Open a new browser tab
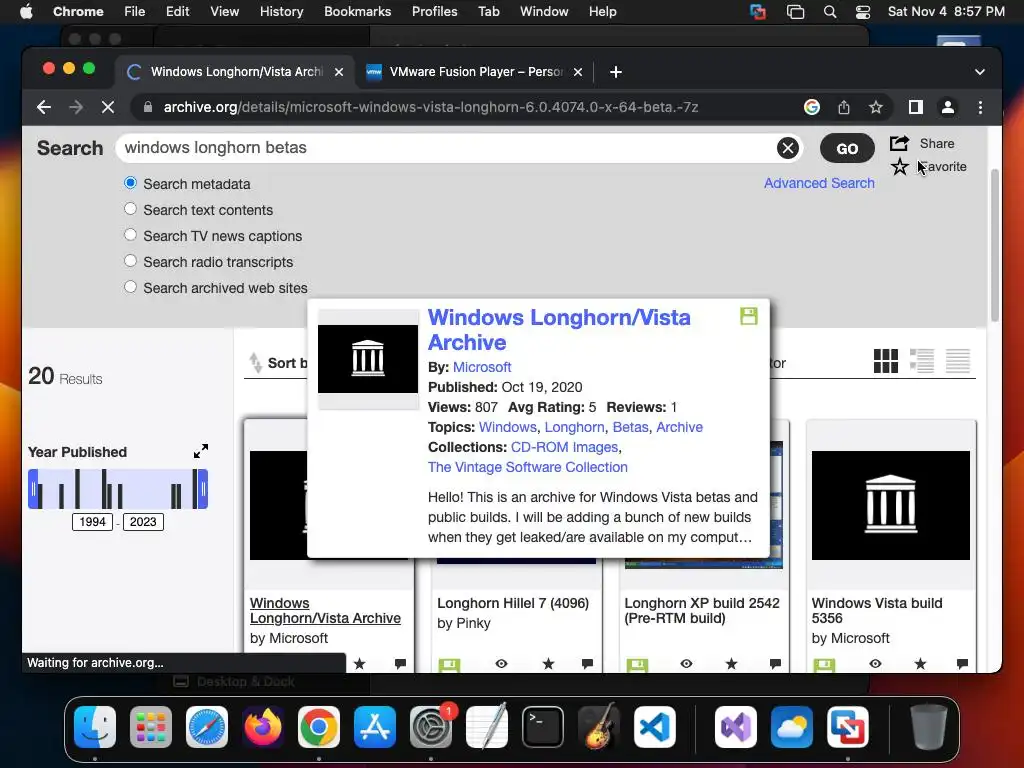The image size is (1024, 768). click(615, 72)
